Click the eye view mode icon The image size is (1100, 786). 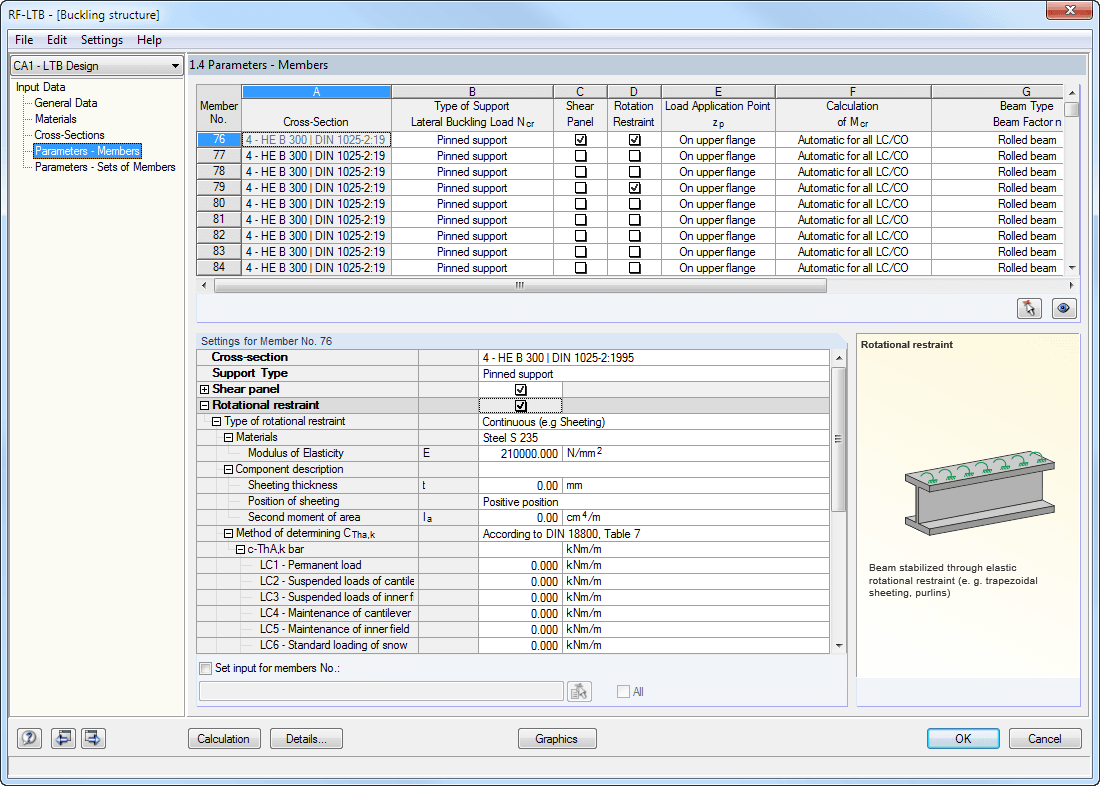[x=1064, y=308]
